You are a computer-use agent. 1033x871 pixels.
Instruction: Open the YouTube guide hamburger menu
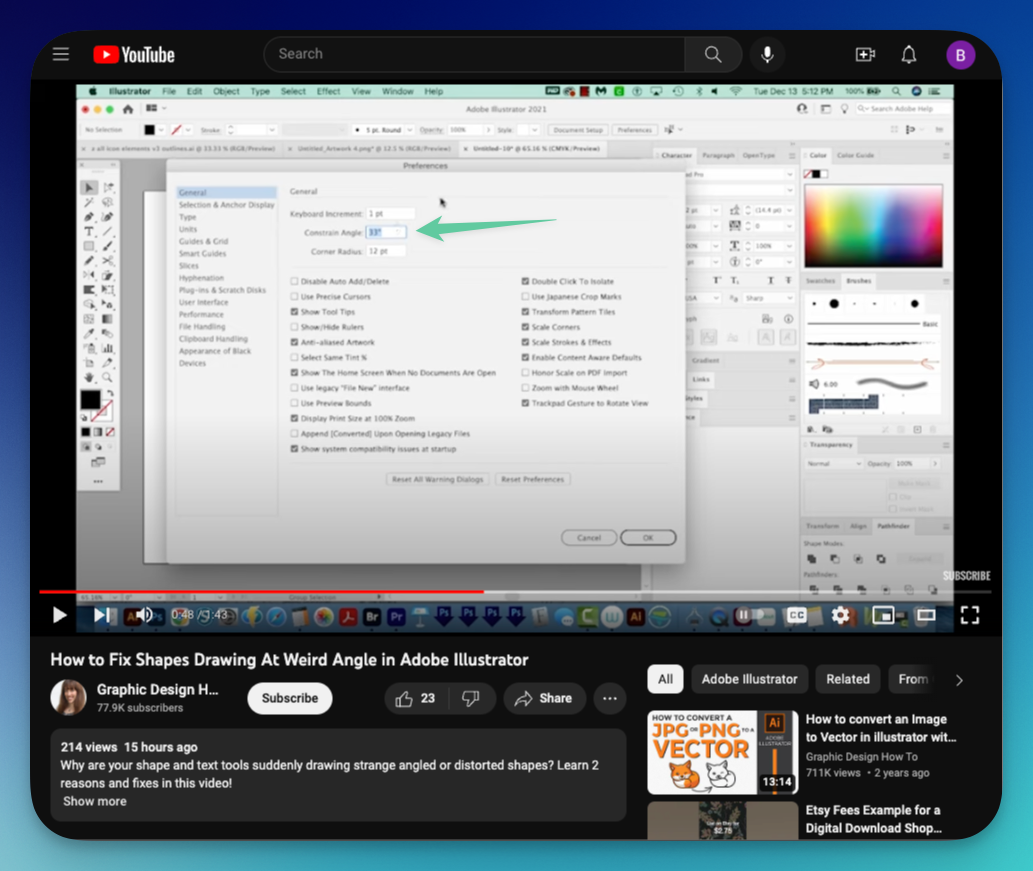coord(61,54)
